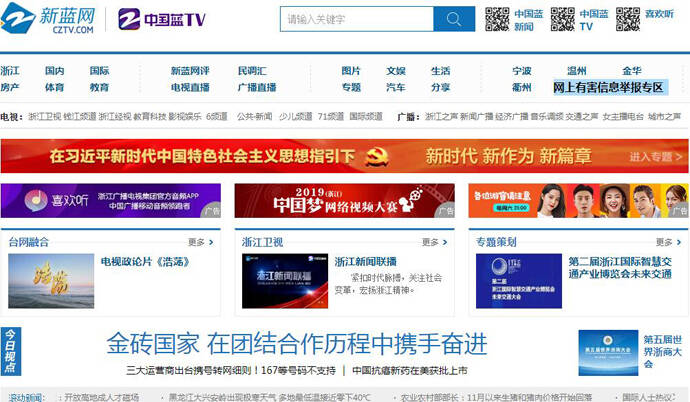Open the 生活 section

coord(440,71)
